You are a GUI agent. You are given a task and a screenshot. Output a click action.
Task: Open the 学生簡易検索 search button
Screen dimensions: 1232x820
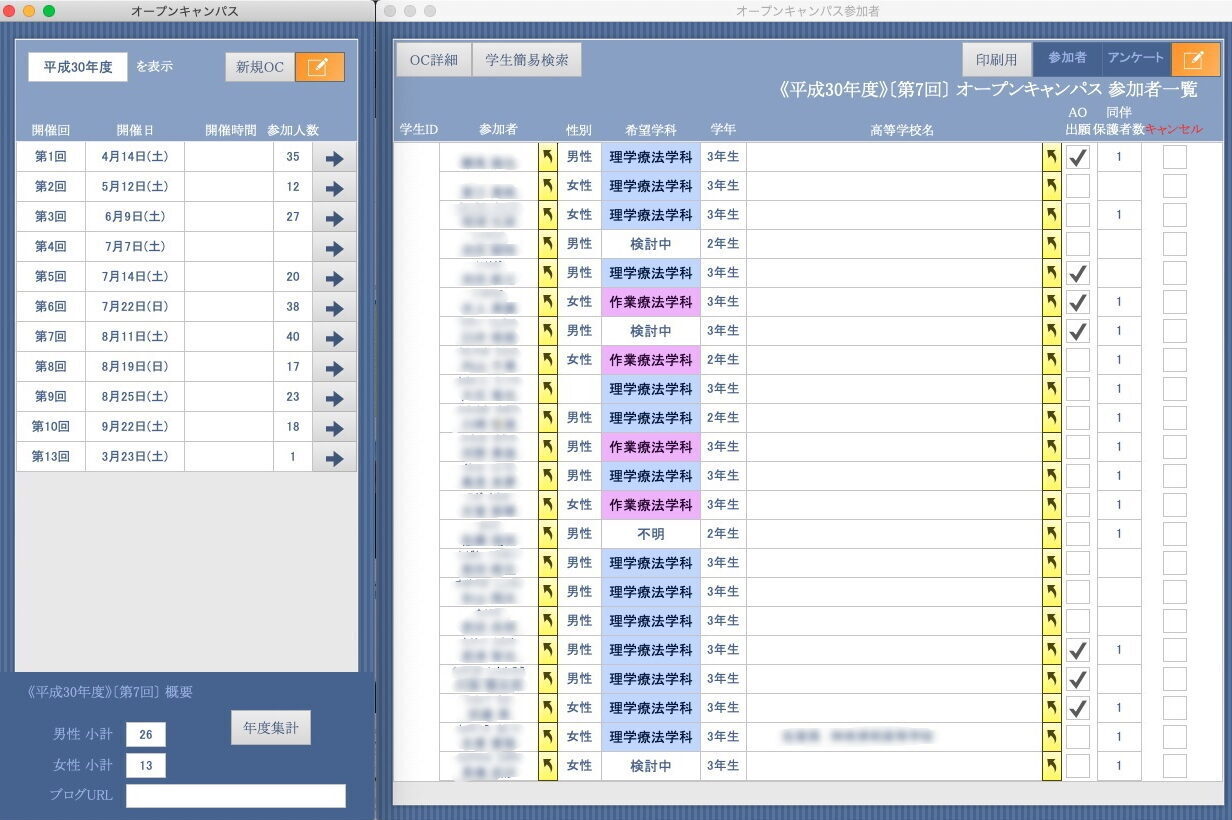[526, 60]
